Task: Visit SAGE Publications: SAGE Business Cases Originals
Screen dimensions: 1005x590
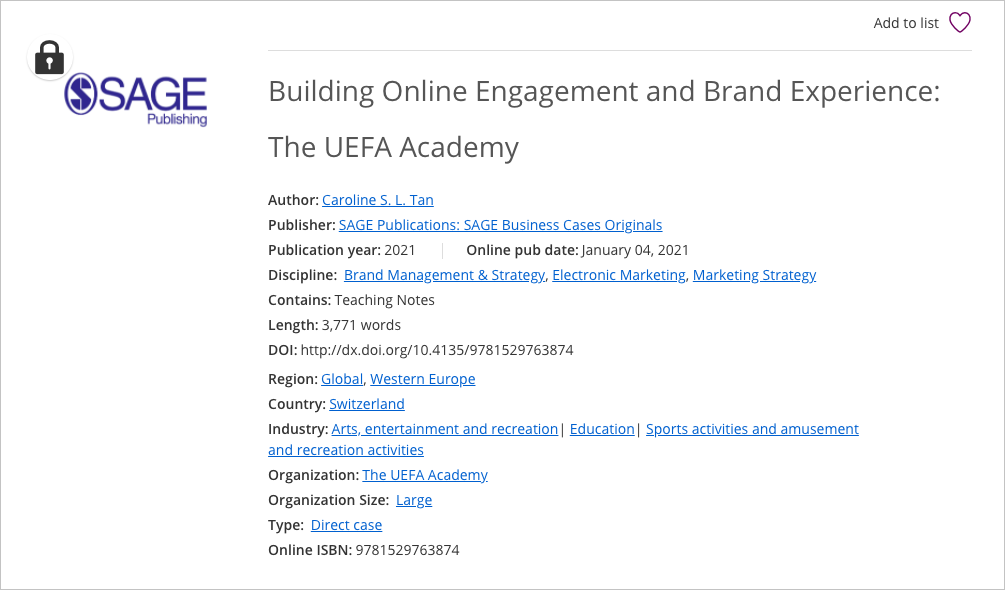Action: (x=500, y=224)
